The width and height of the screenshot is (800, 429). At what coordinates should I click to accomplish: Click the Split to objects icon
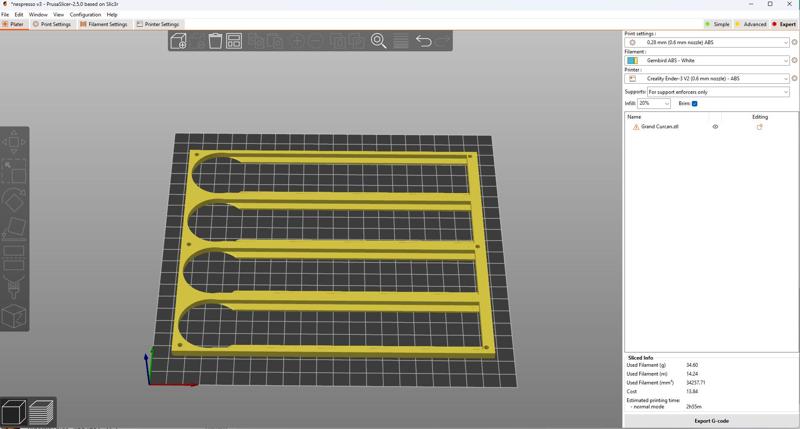tap(338, 41)
